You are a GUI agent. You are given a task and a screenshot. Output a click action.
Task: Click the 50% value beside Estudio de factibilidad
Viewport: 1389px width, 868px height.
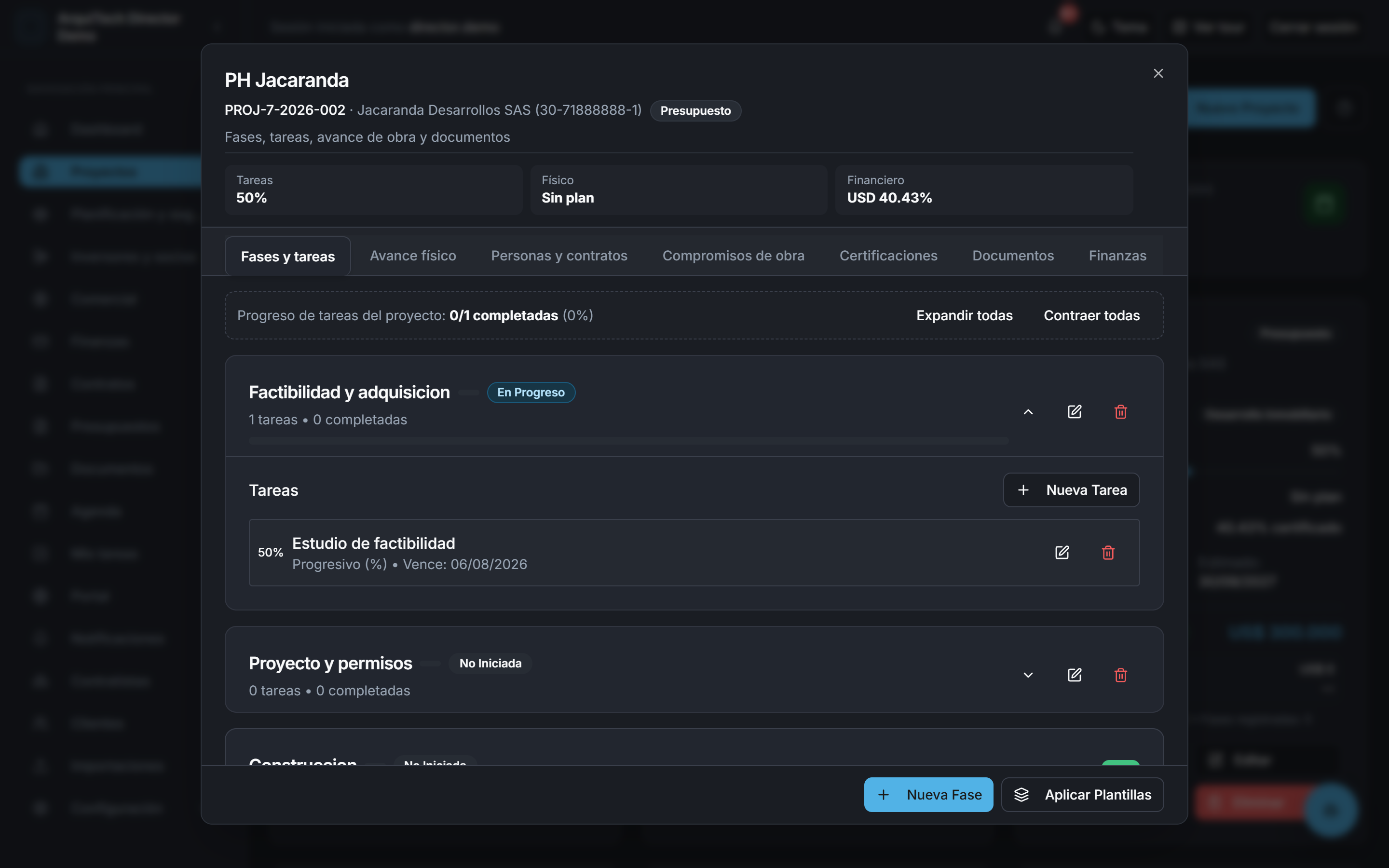click(x=271, y=552)
